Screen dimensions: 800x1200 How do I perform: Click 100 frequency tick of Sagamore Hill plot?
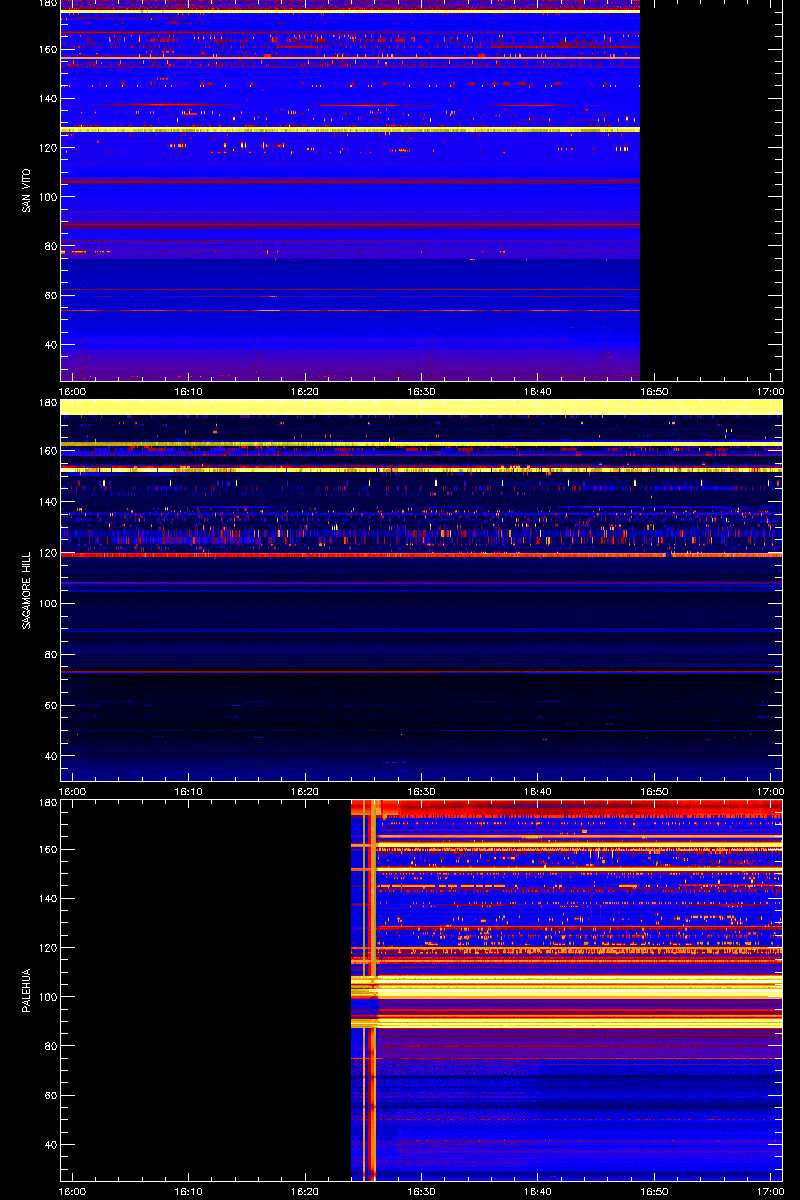(47, 604)
